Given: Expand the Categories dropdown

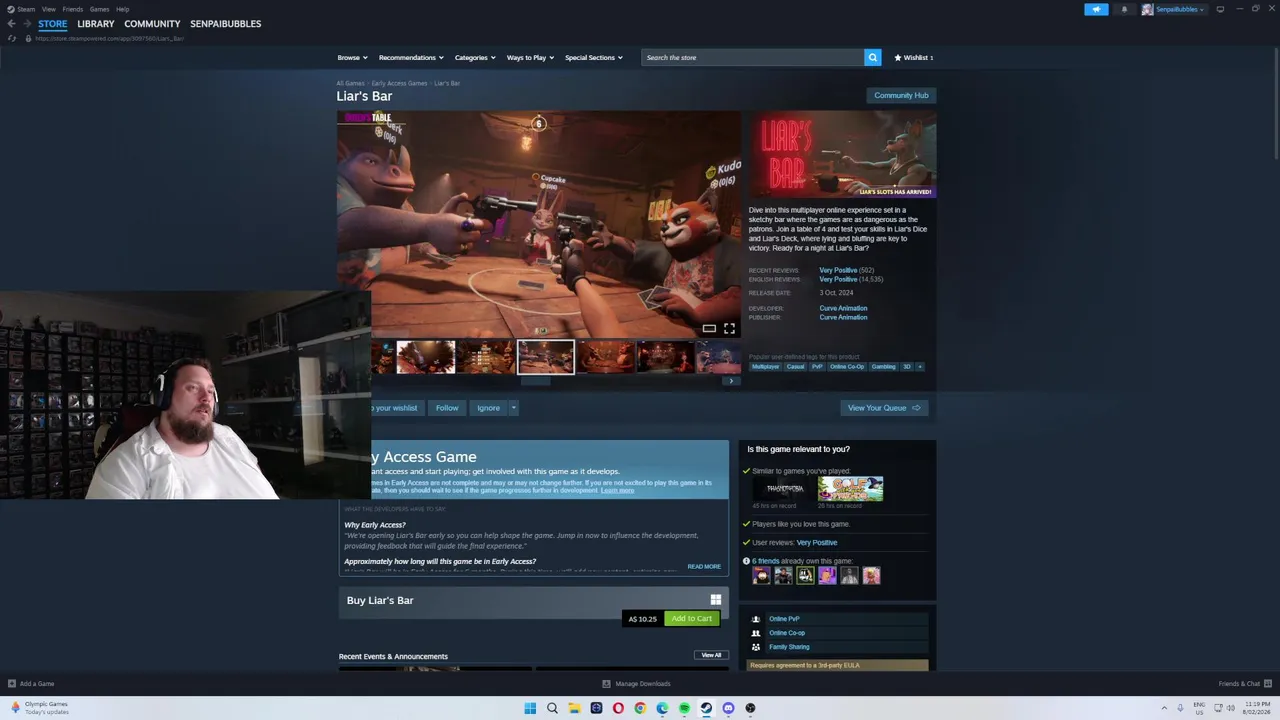Looking at the screenshot, I should 475,57.
